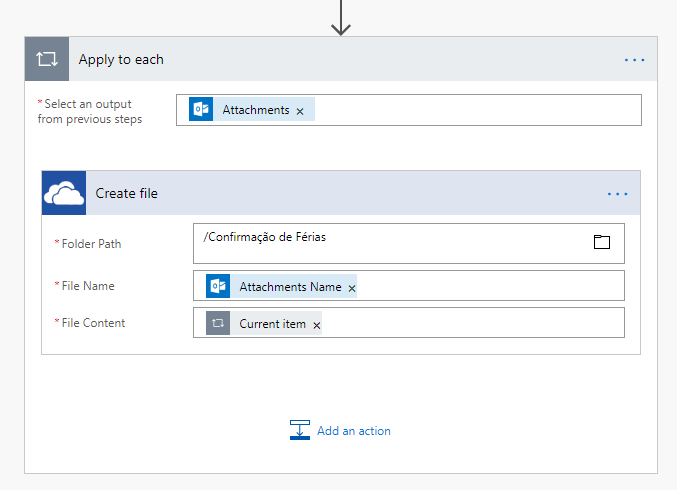The image size is (677, 490).
Task: Open the Create file ellipsis menu
Action: (x=617, y=194)
